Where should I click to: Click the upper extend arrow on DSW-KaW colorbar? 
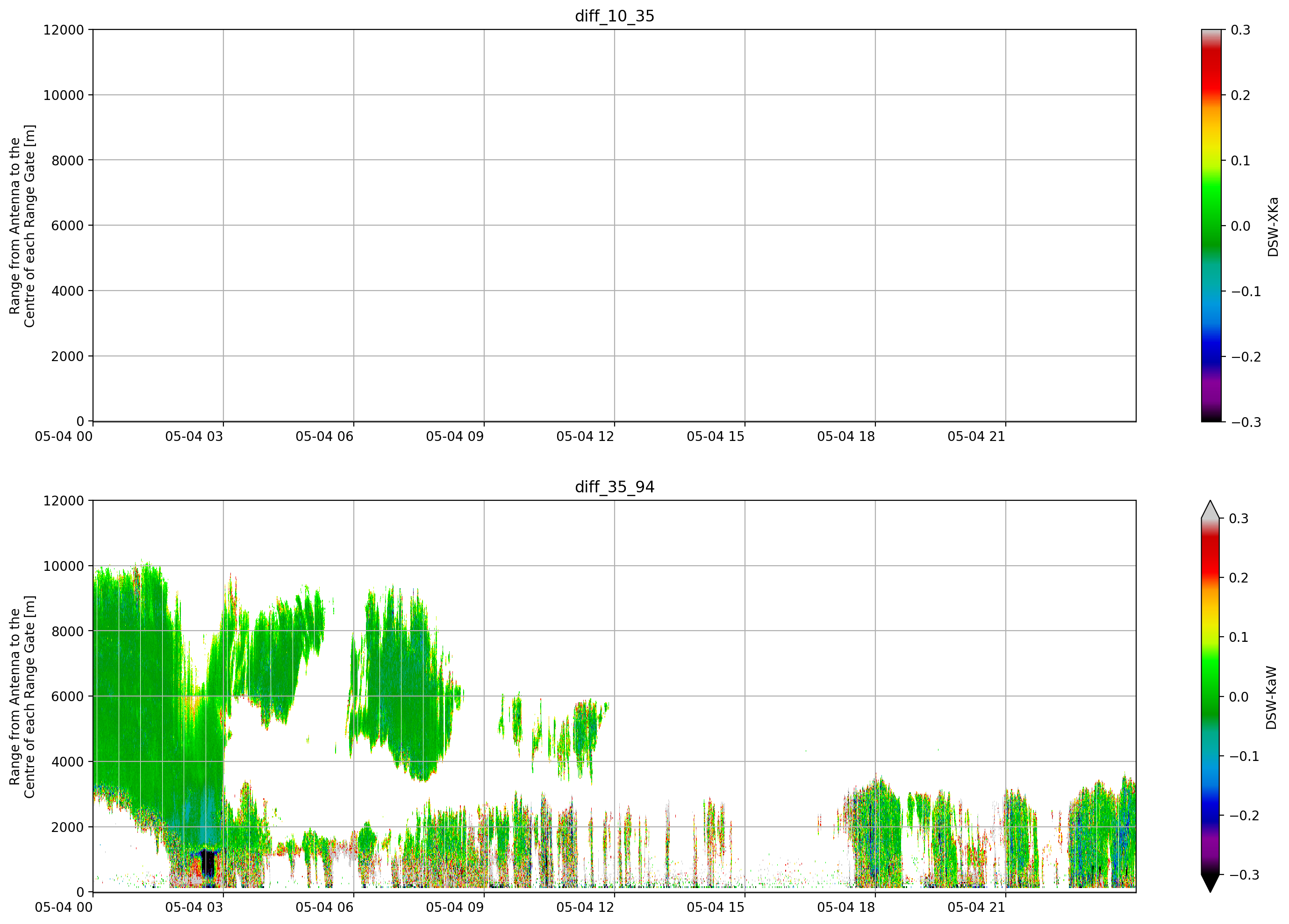click(x=1210, y=510)
